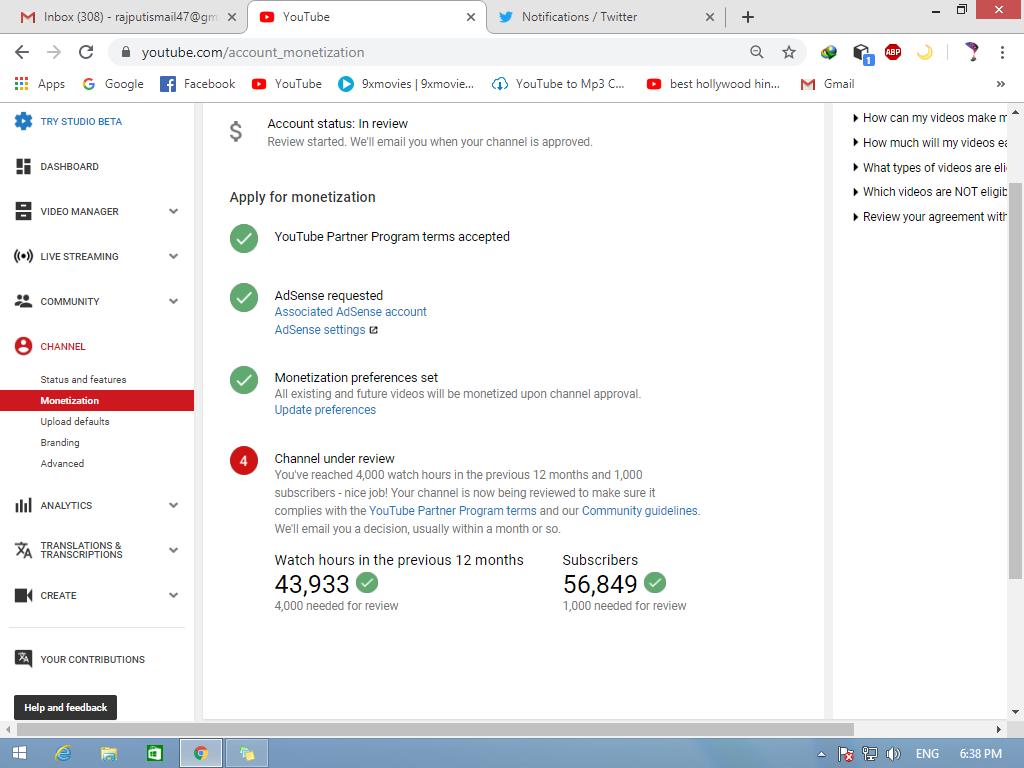Open the Apps grid bookmark icon
The image size is (1024, 768).
tap(22, 84)
